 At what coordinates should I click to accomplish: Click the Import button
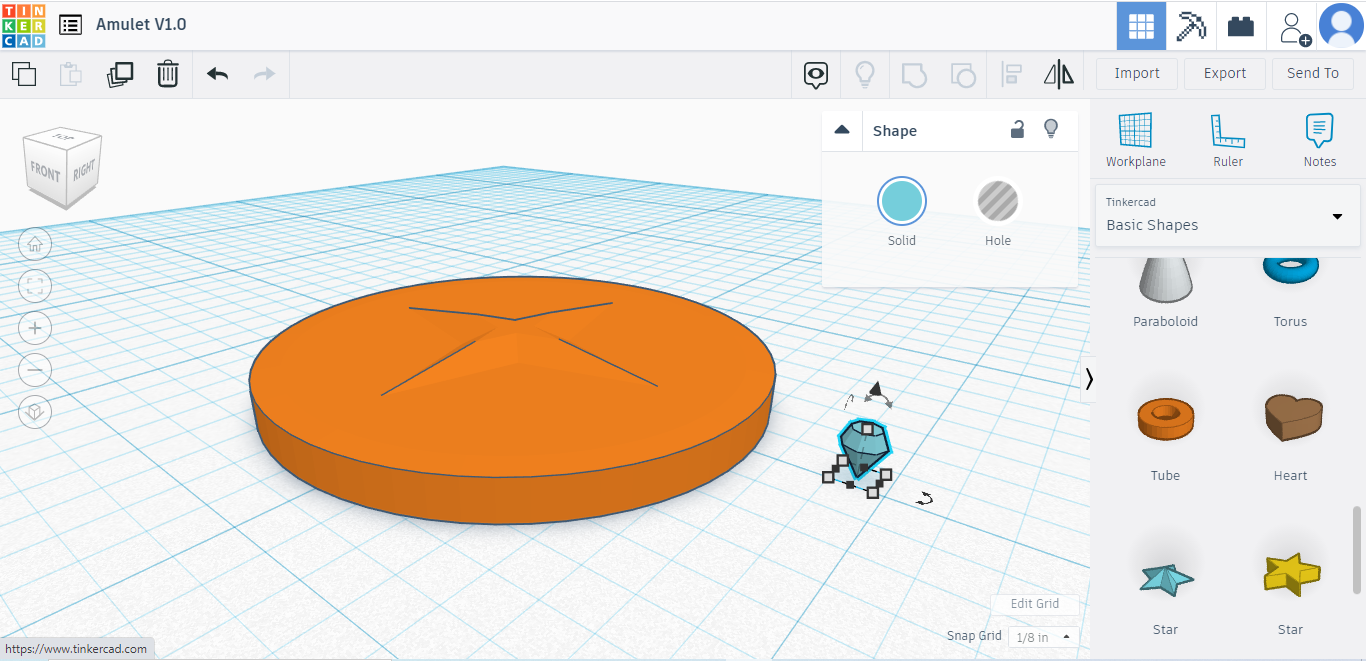point(1137,73)
